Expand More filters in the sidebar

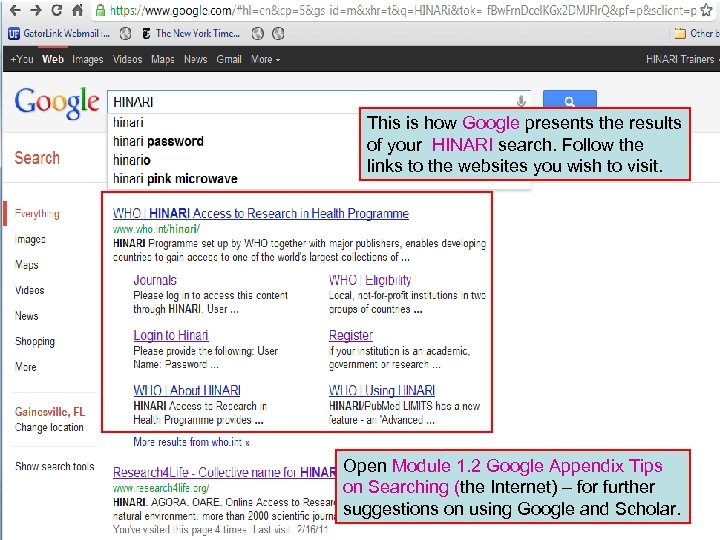click(26, 367)
